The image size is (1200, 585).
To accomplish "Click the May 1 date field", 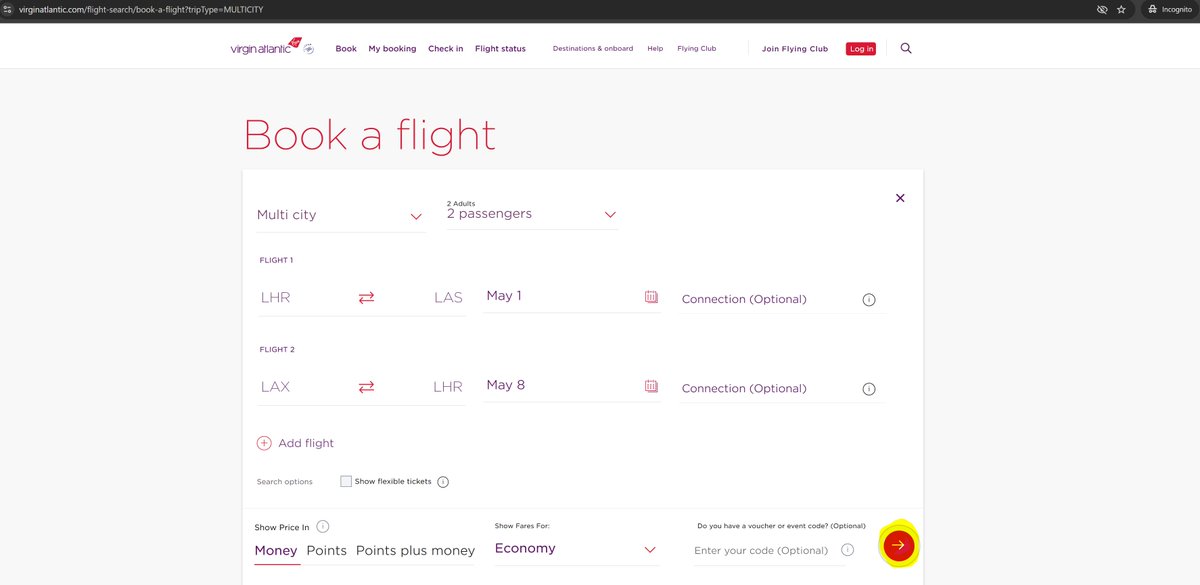I will [572, 297].
